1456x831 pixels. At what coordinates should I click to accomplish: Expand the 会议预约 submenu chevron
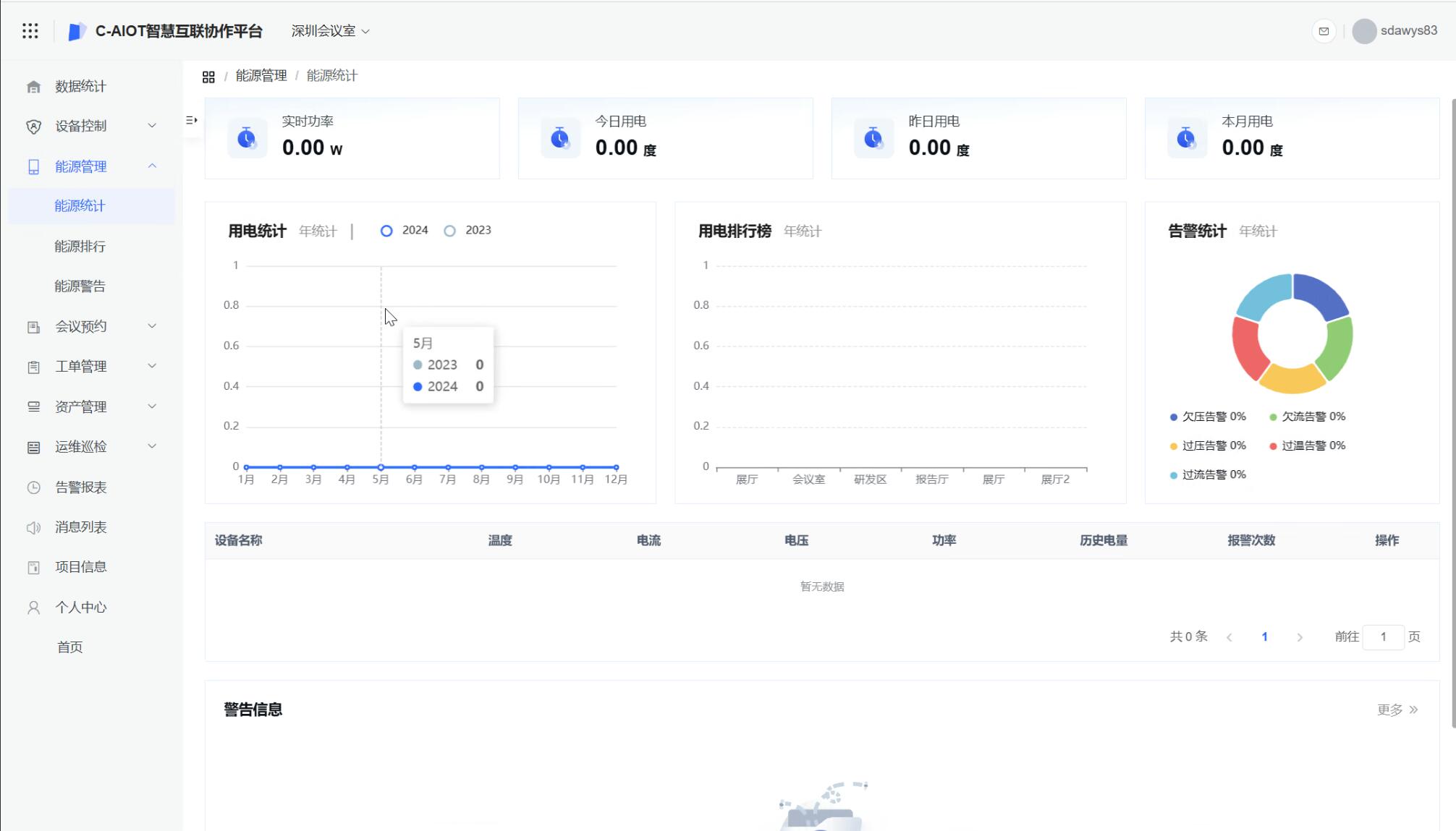(x=152, y=326)
